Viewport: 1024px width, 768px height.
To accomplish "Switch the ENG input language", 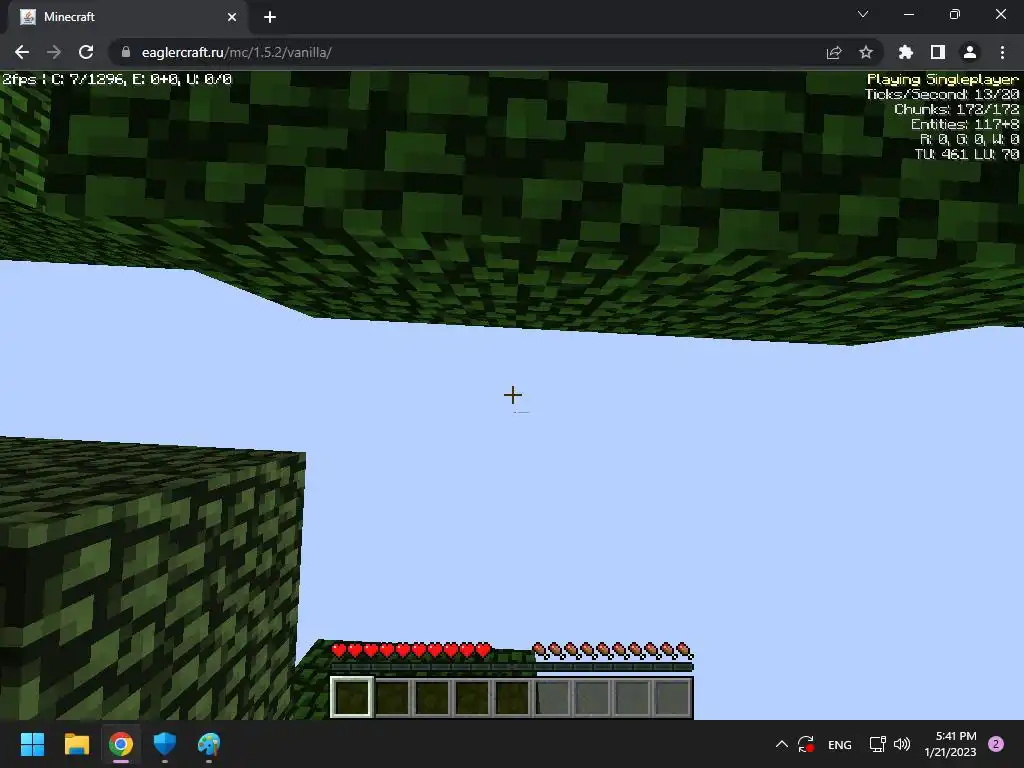I will 840,745.
